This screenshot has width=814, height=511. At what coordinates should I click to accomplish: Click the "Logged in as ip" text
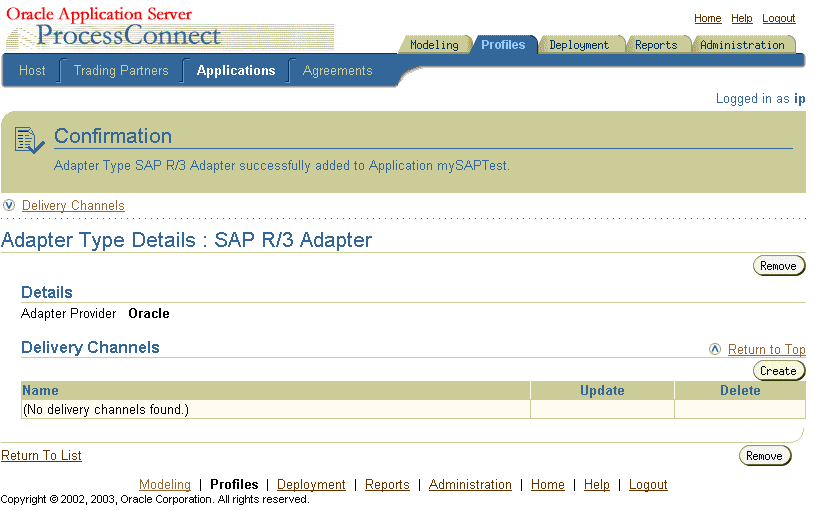[x=761, y=99]
